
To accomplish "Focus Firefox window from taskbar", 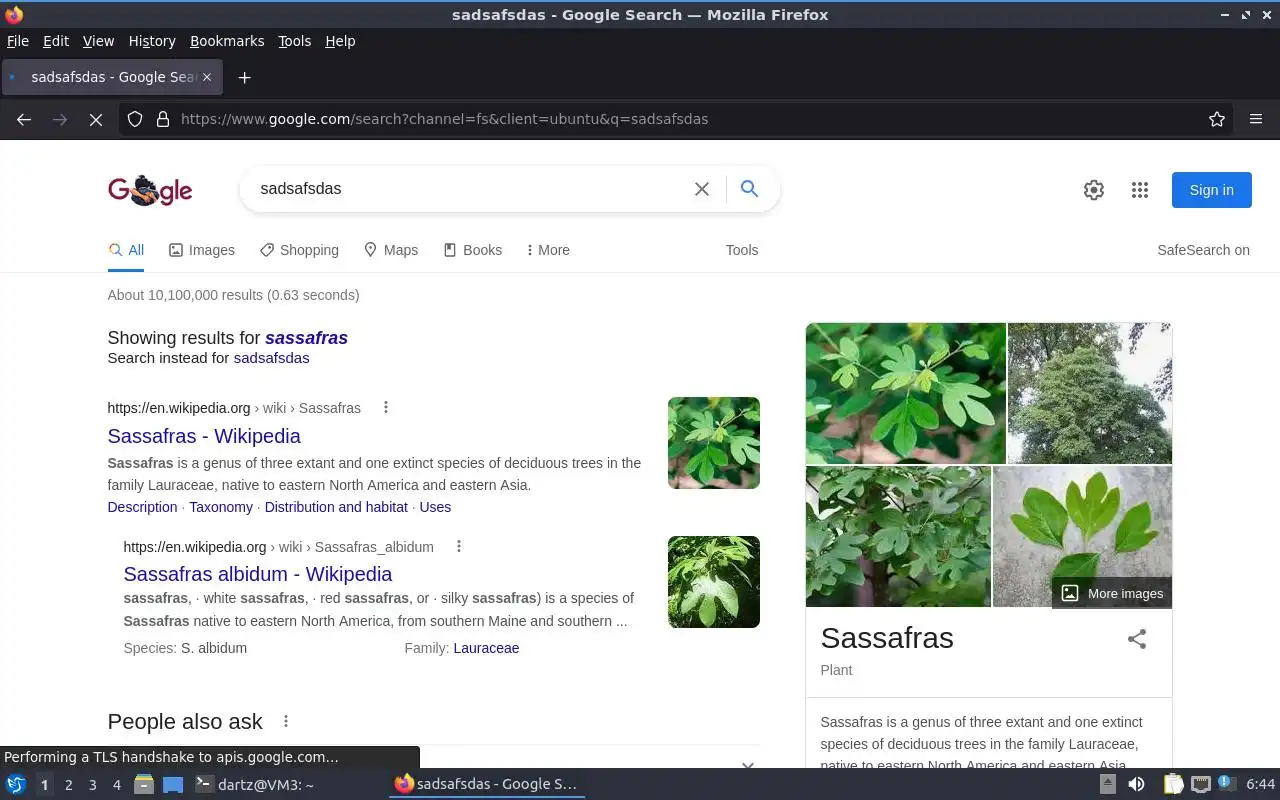I will (486, 784).
